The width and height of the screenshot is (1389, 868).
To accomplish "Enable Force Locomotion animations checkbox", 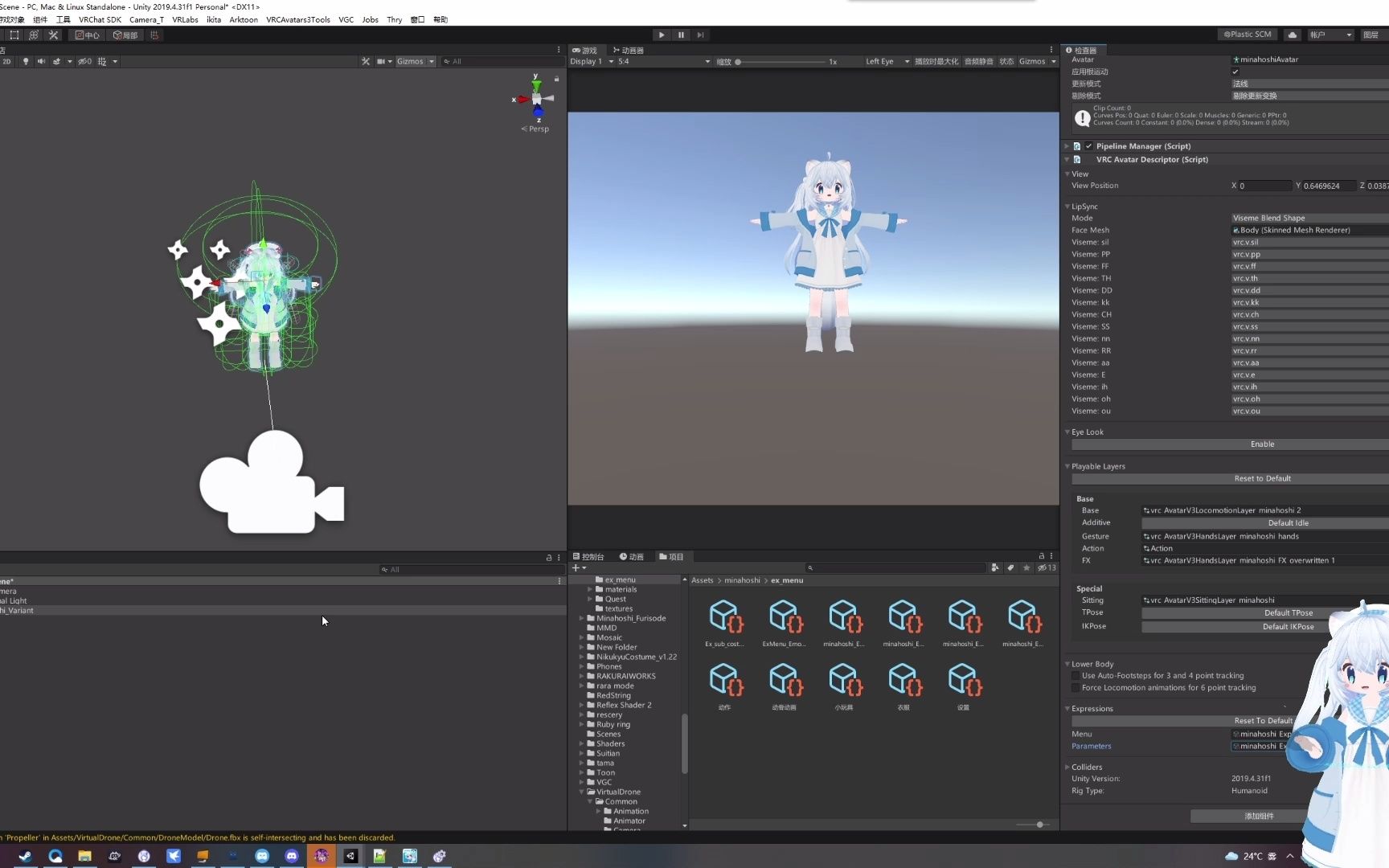I will [x=1076, y=688].
